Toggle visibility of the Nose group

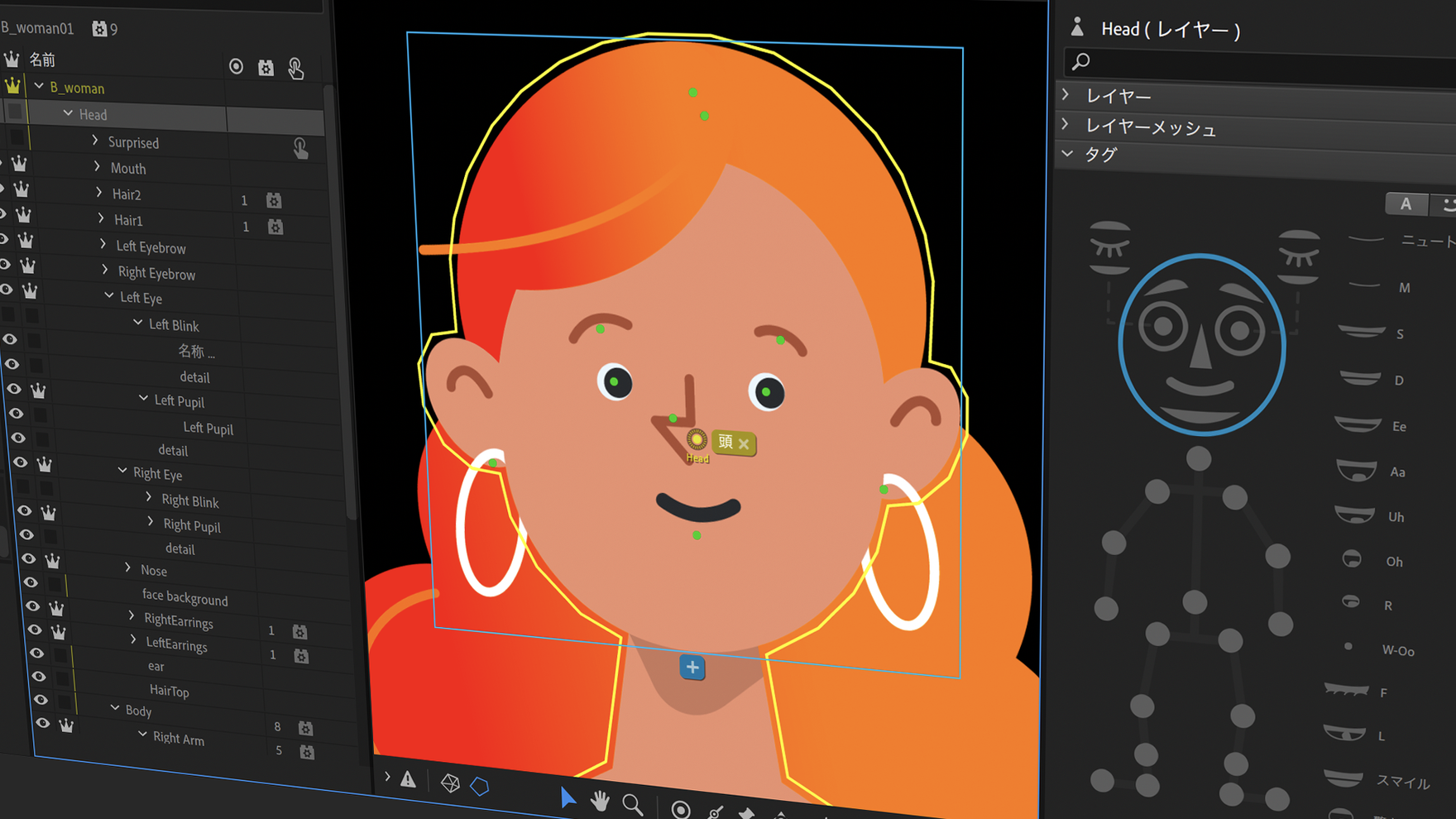point(29,559)
